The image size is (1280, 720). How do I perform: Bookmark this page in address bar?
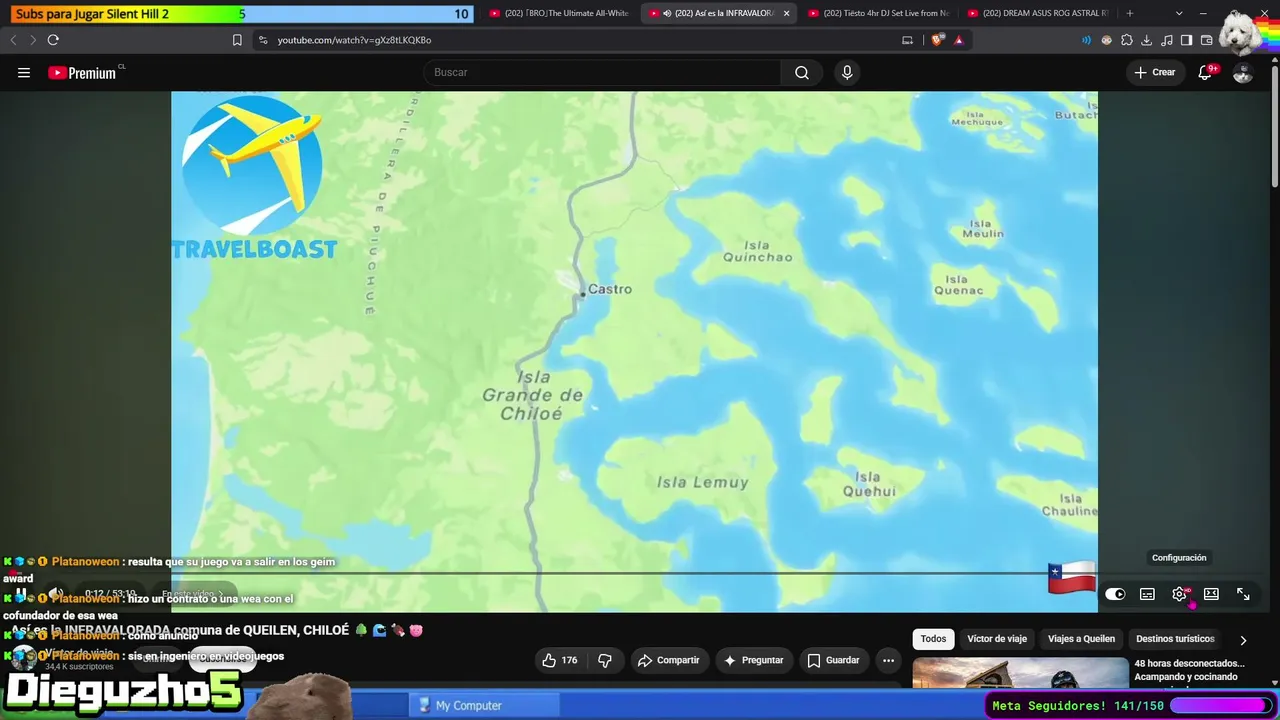point(237,40)
